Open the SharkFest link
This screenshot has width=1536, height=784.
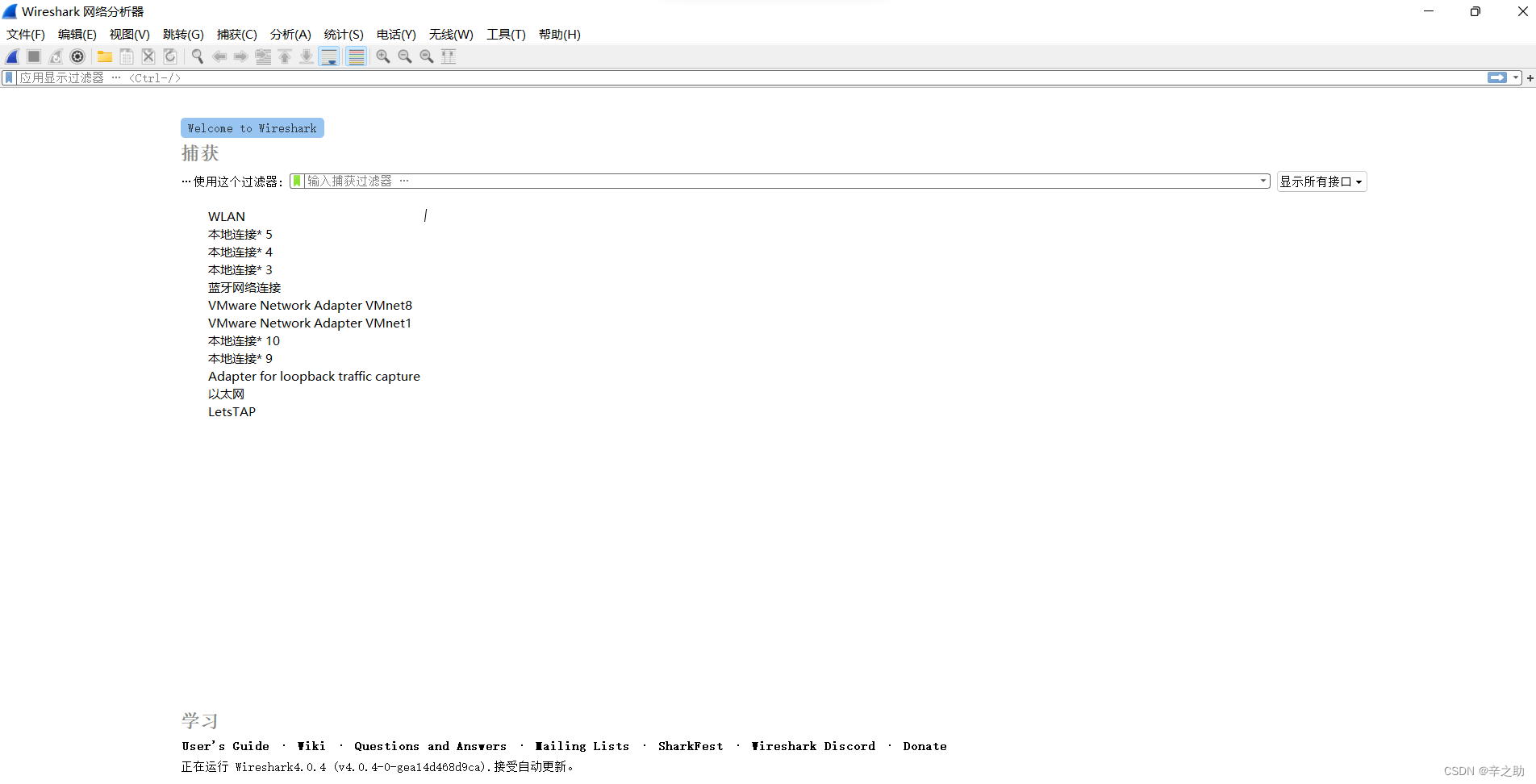691,746
